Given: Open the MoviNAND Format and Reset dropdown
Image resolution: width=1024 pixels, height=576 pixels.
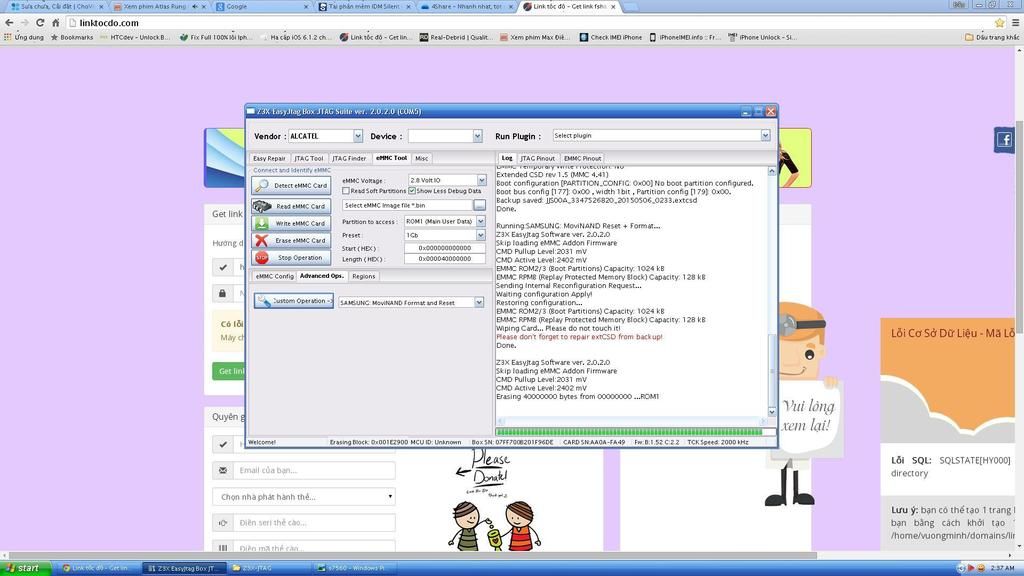Looking at the screenshot, I should (x=479, y=302).
